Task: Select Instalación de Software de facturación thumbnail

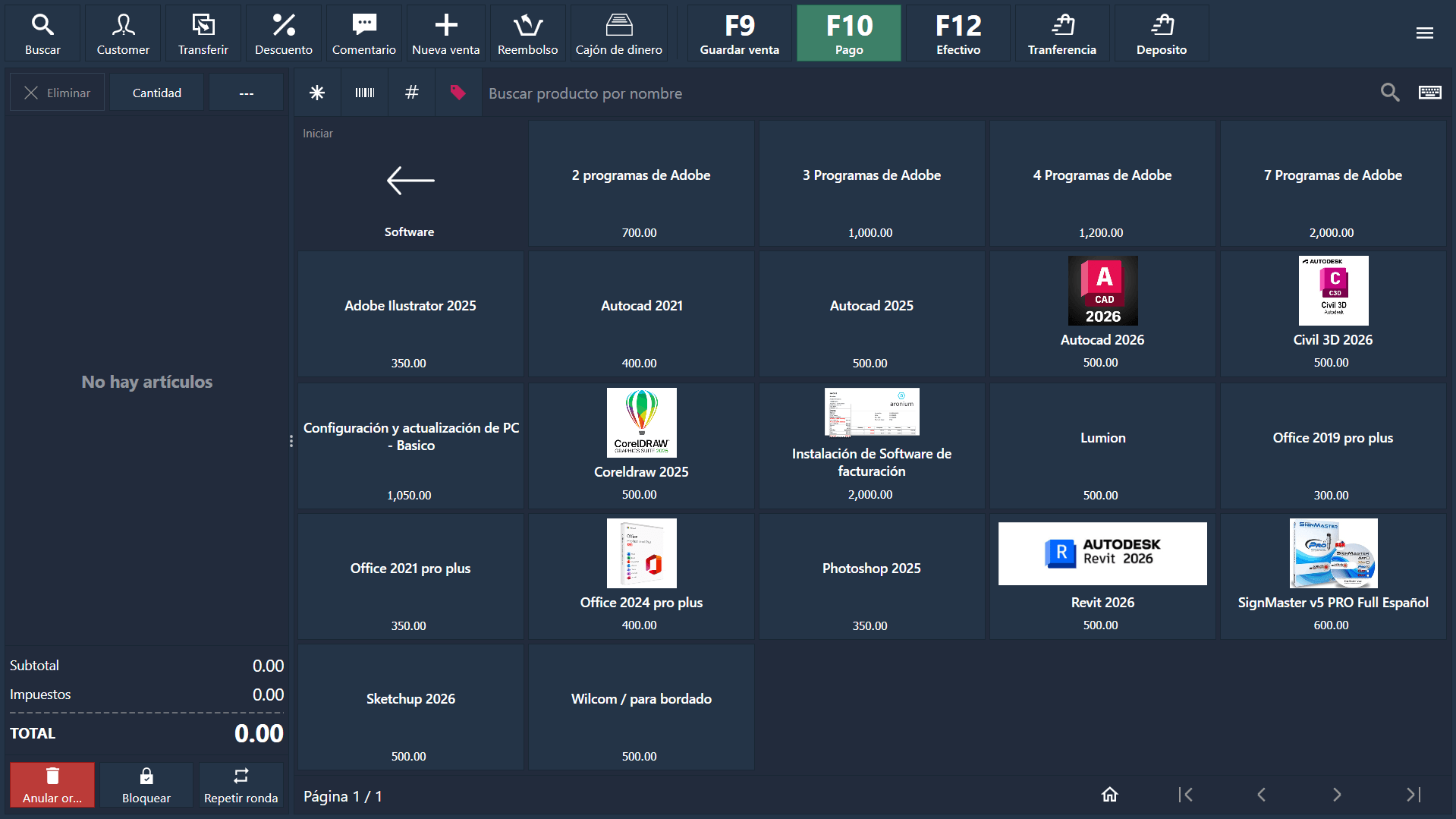Action: 872,412
